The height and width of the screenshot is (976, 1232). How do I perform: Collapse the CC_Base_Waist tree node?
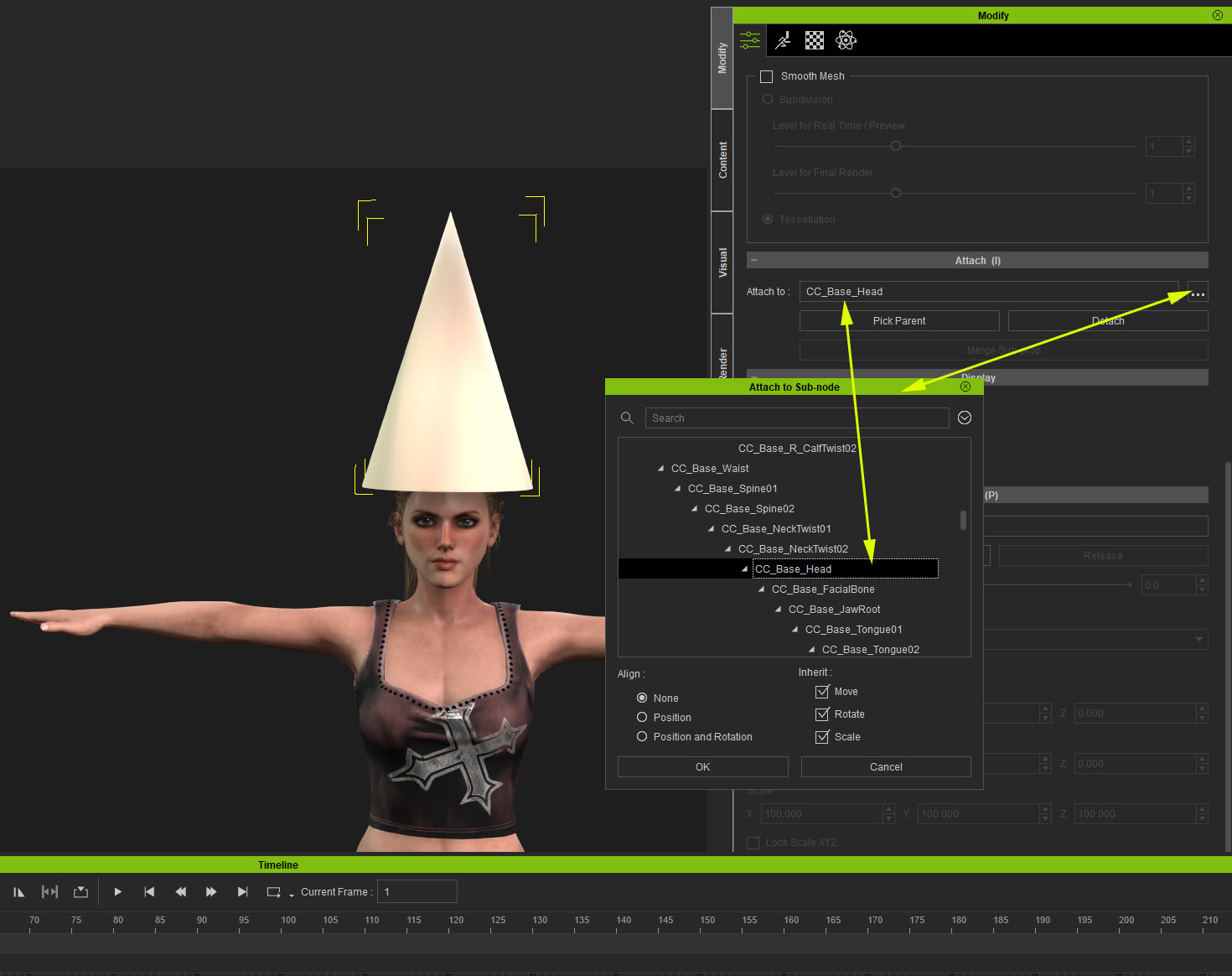pos(660,469)
